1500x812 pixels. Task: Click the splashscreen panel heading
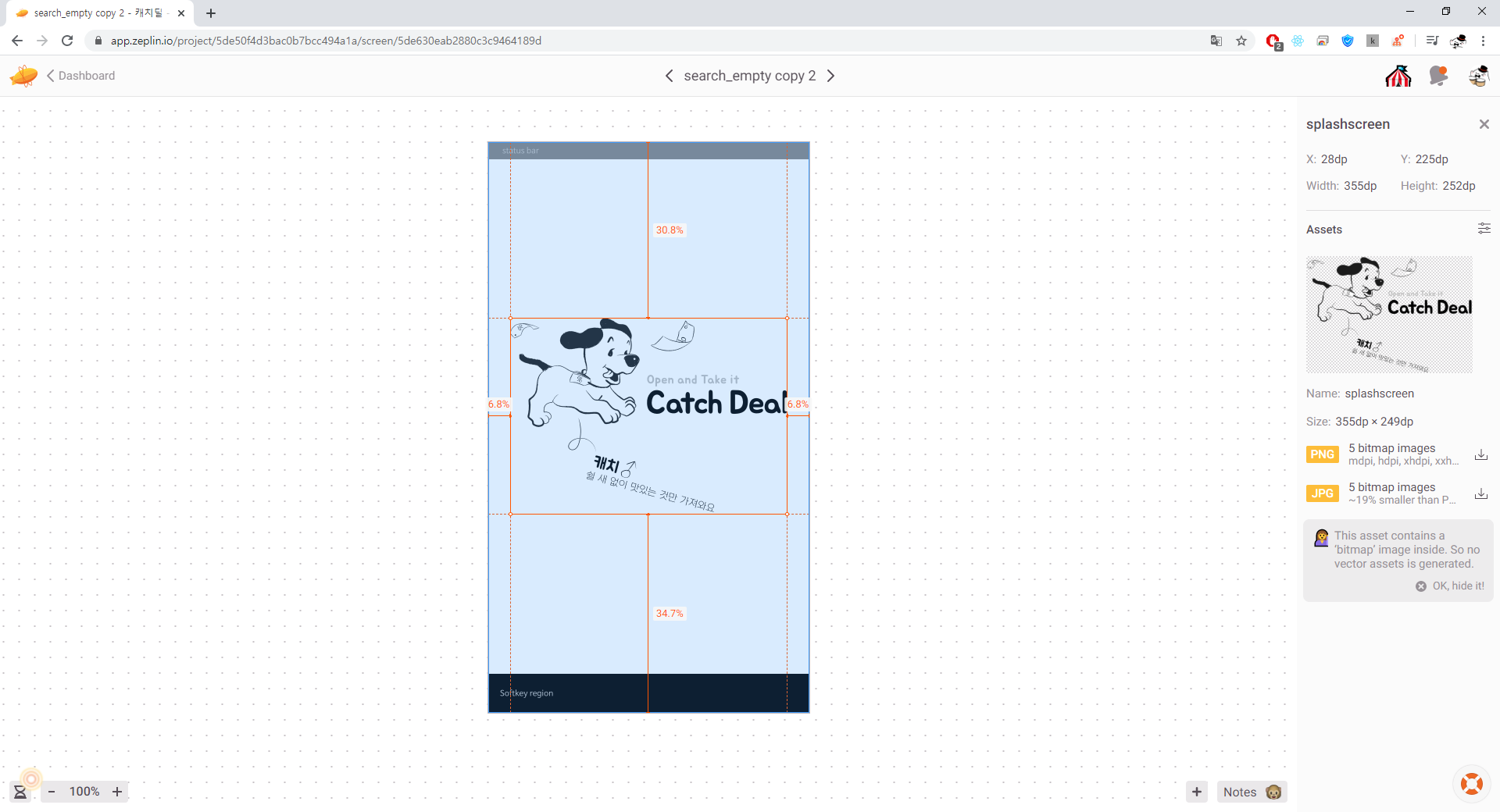(x=1348, y=124)
